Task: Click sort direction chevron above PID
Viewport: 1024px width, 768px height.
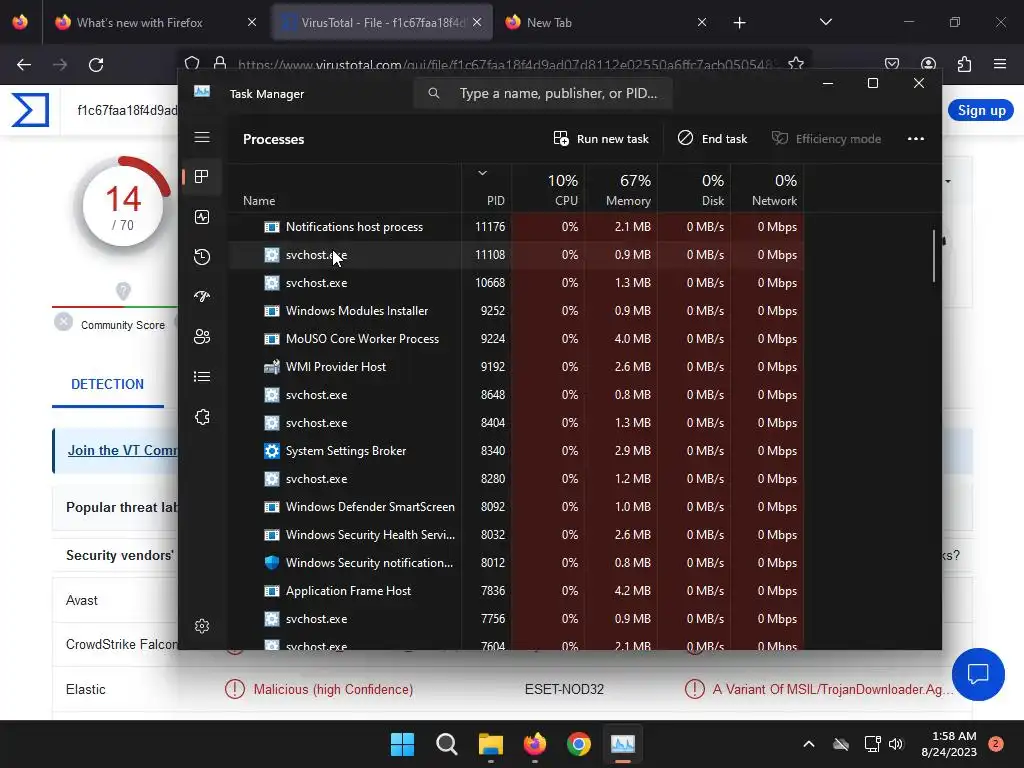Action: [483, 173]
